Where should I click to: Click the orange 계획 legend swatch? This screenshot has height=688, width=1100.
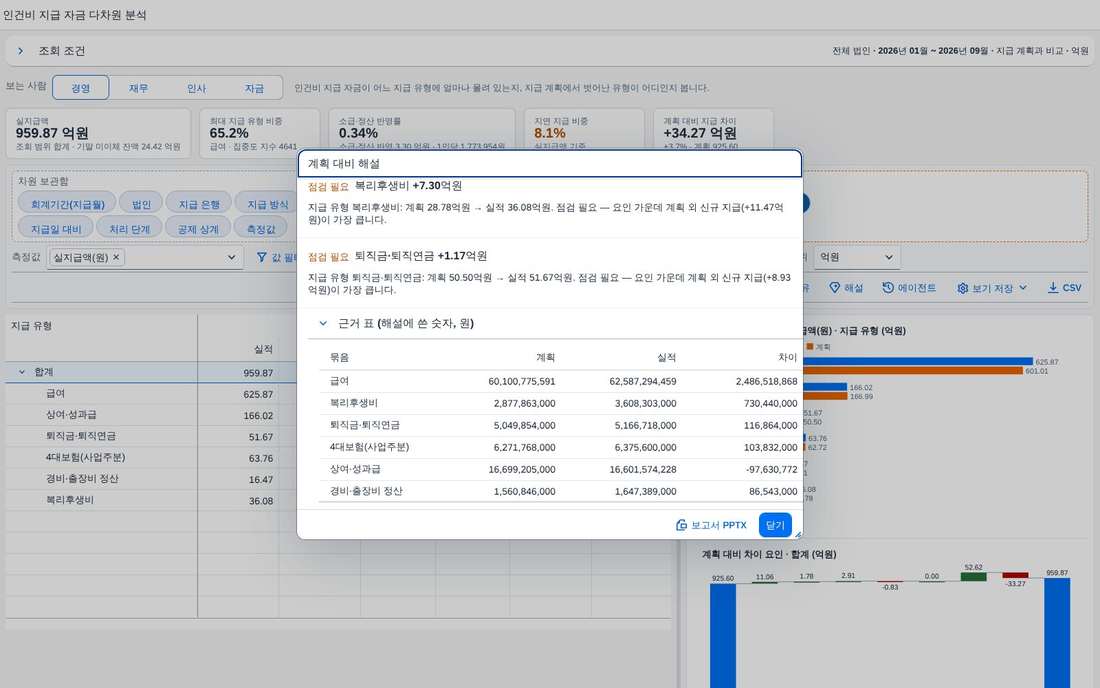point(810,346)
